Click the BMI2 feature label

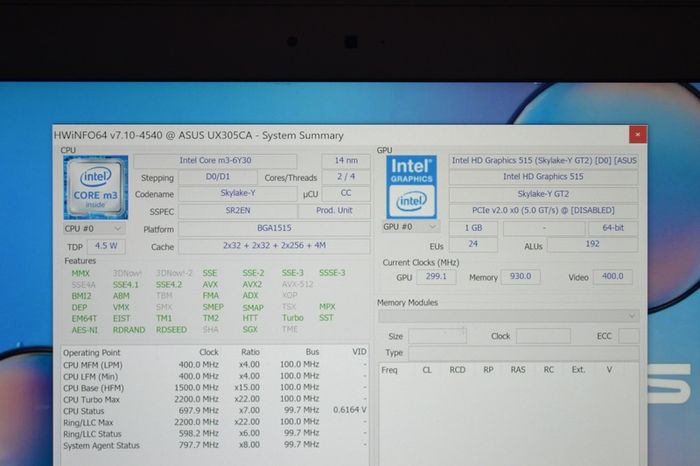[x=81, y=296]
